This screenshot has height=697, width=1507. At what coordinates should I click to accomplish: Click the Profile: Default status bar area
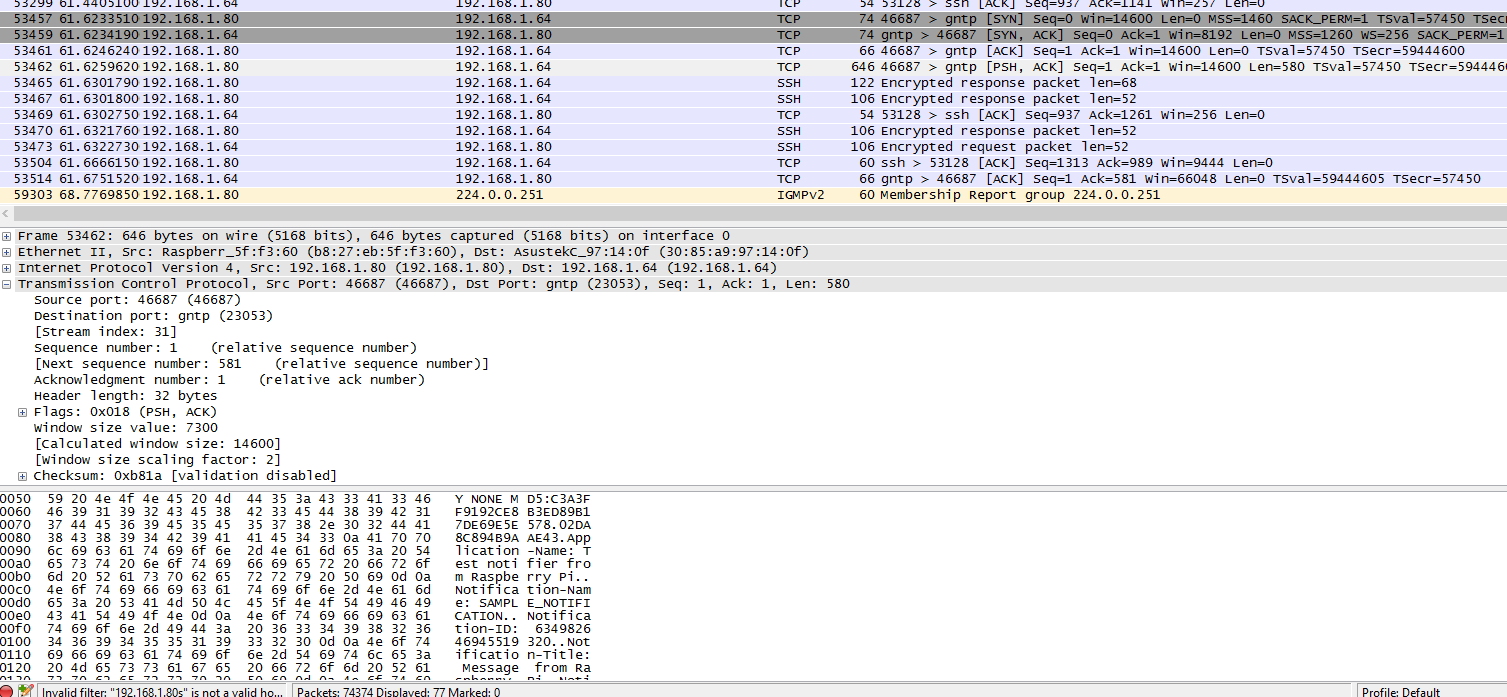coord(1402,690)
